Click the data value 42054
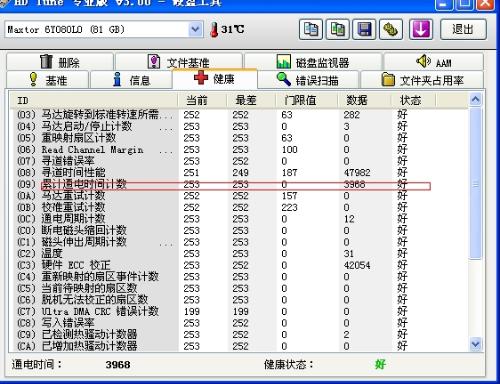This screenshot has height=384, width=500. (x=357, y=265)
